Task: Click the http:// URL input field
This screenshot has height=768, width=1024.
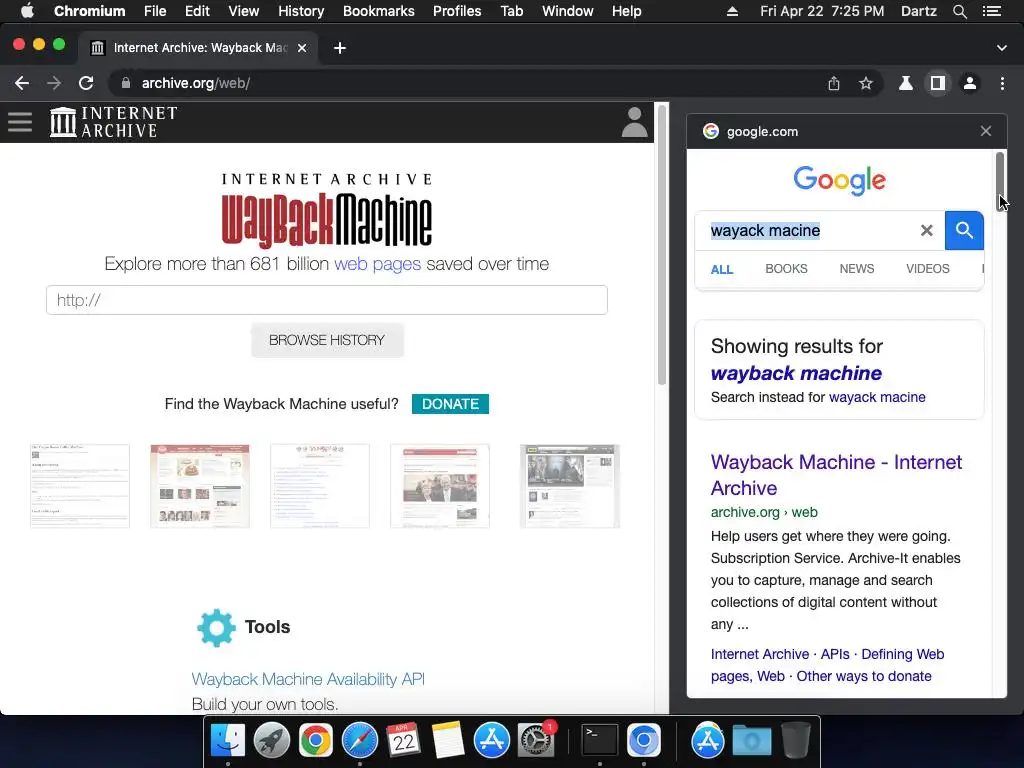Action: pos(327,300)
